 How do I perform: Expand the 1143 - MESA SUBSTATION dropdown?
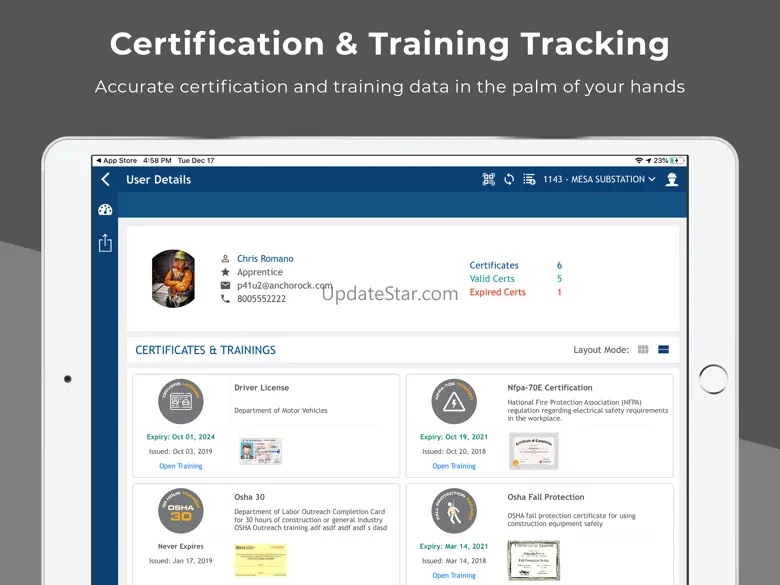click(599, 180)
